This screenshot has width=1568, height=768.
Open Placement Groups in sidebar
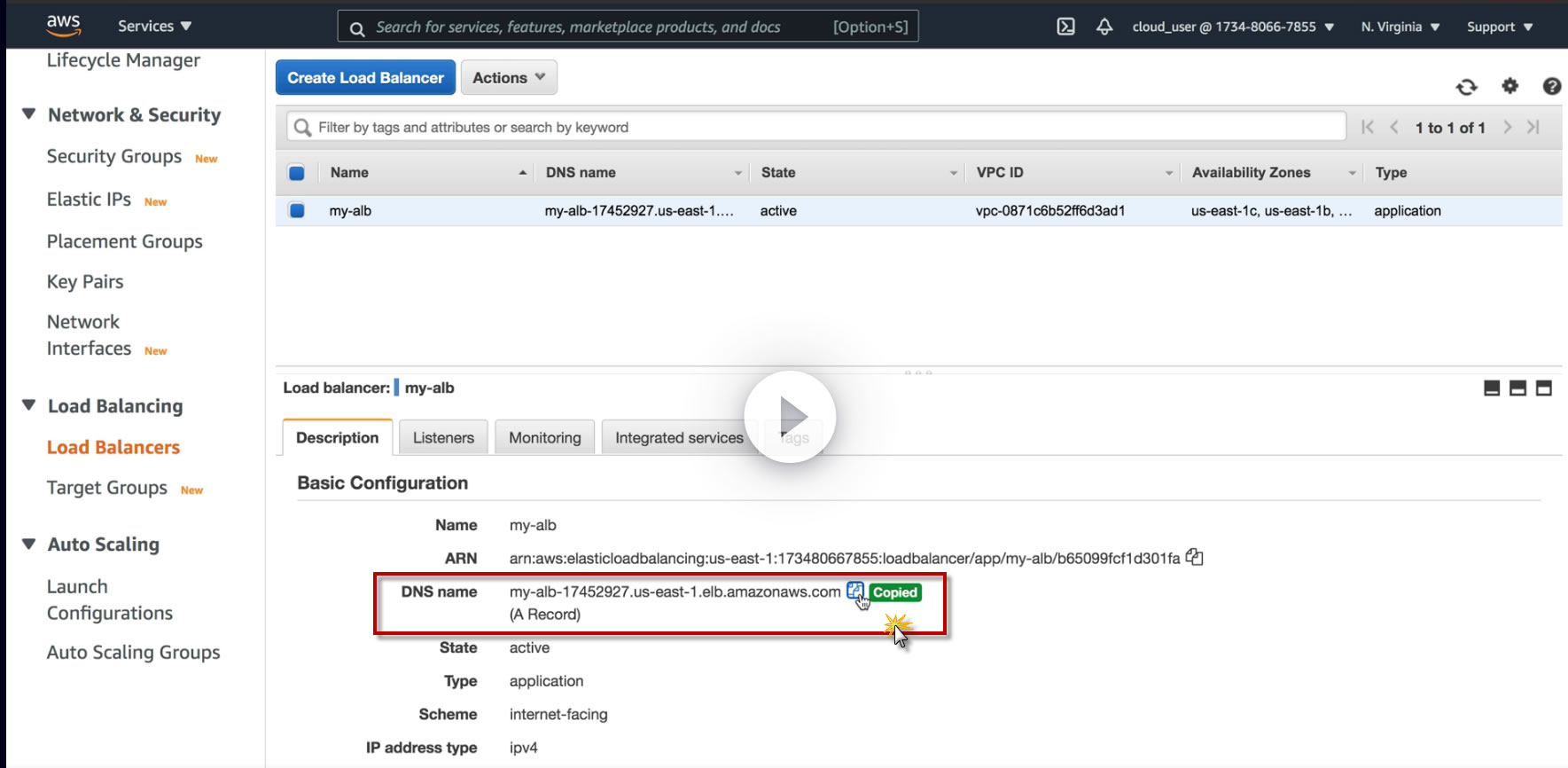point(125,242)
